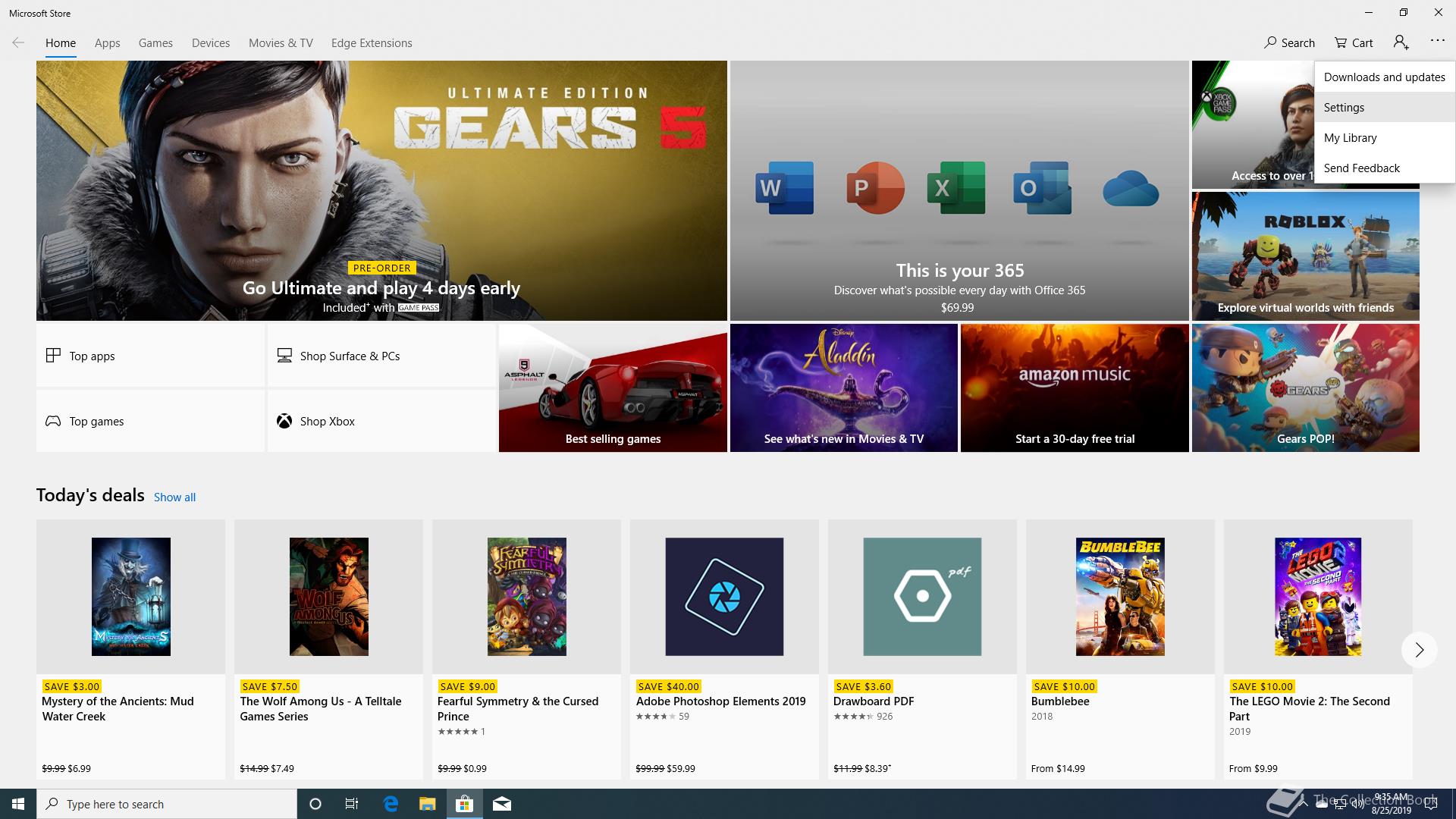
Task: Open File Explorer from taskbar
Action: (x=428, y=804)
